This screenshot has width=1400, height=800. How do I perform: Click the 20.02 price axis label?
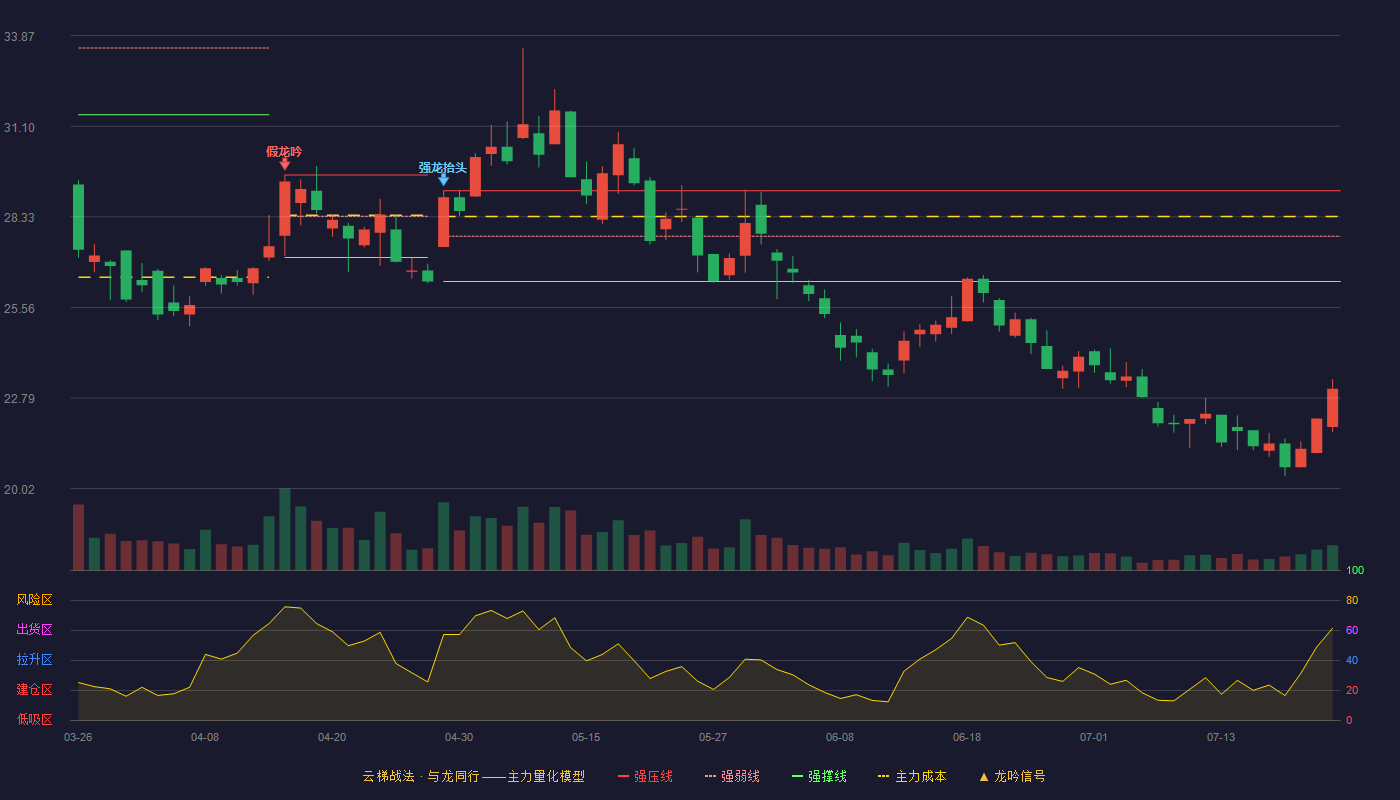[19, 489]
